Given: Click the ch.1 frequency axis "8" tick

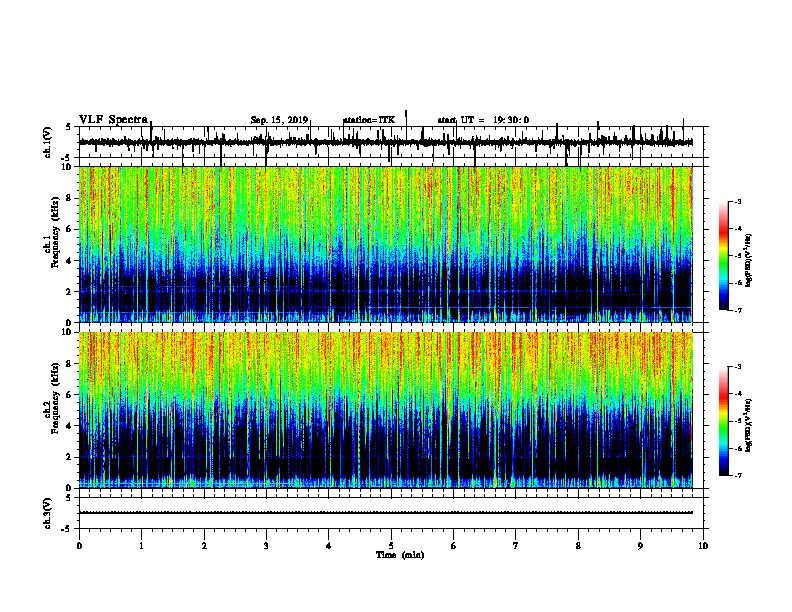Looking at the screenshot, I should pyautogui.click(x=69, y=198).
